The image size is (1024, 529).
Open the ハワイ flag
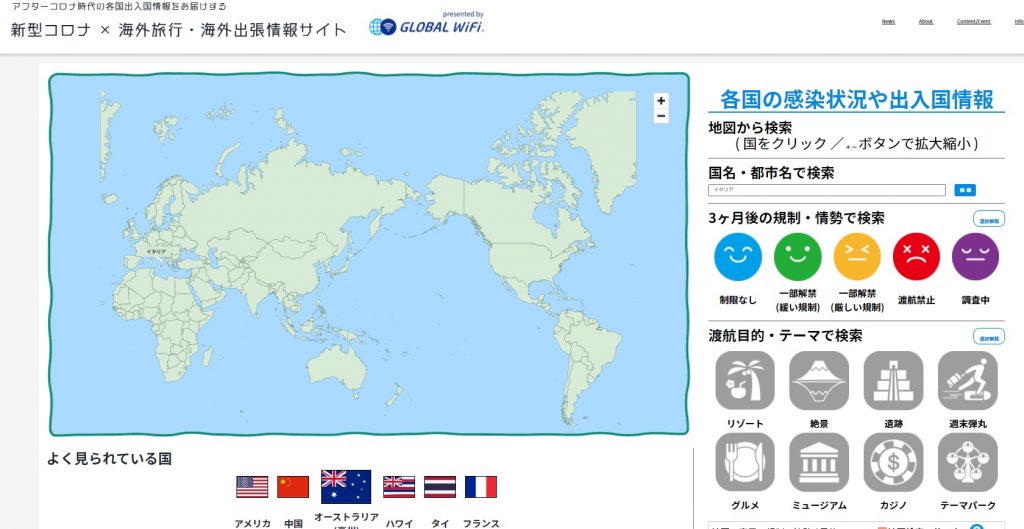[399, 487]
